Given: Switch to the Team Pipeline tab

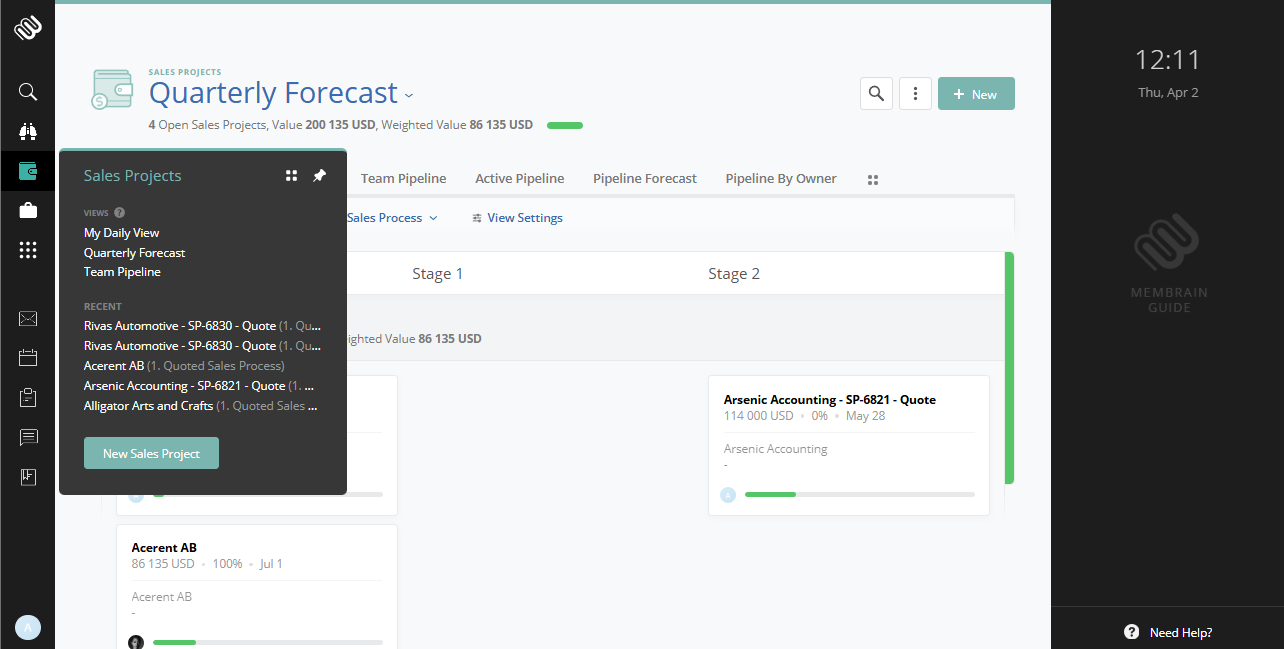Looking at the screenshot, I should [x=403, y=178].
